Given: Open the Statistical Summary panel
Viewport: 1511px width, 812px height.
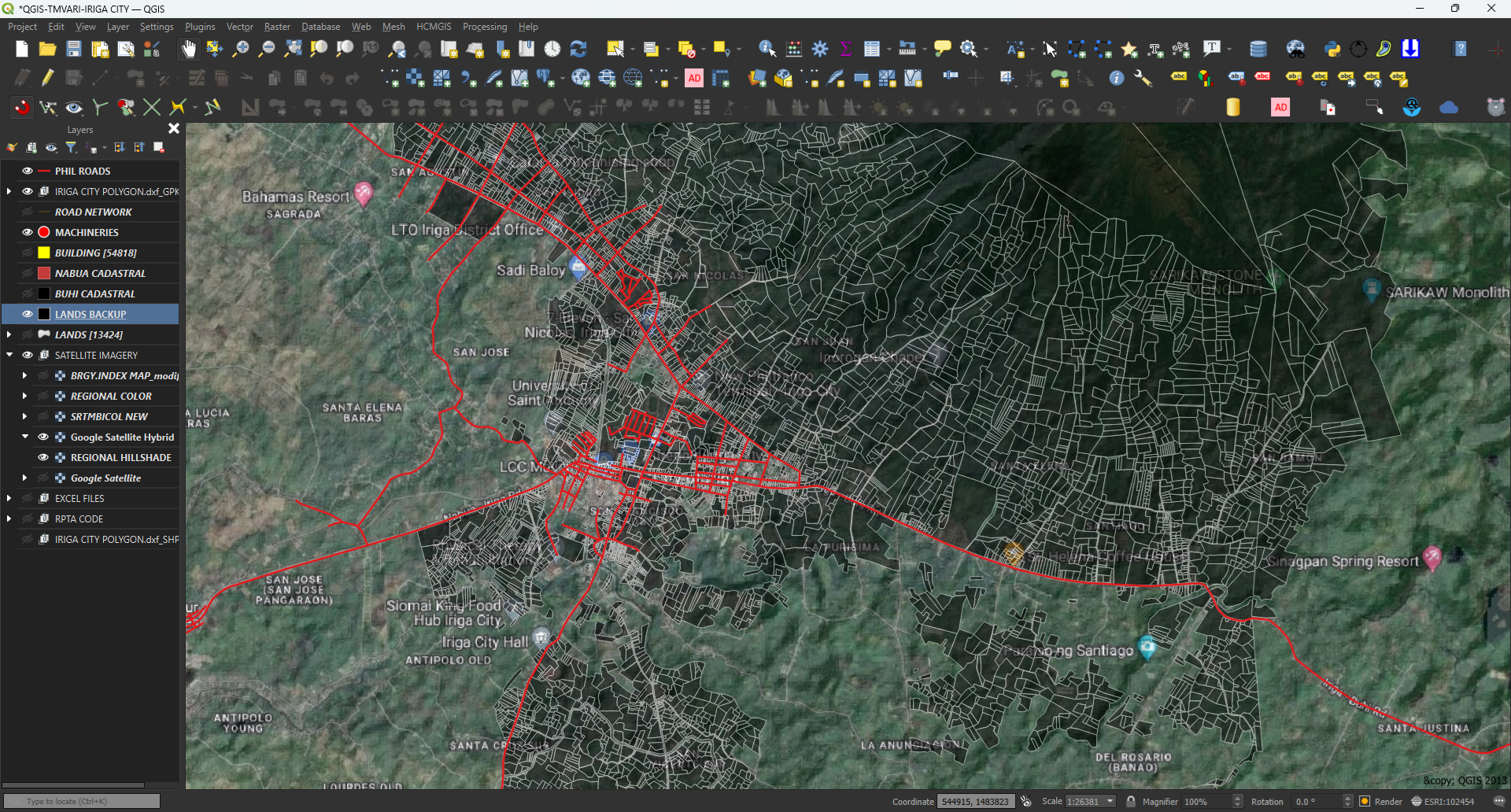Looking at the screenshot, I should point(845,48).
